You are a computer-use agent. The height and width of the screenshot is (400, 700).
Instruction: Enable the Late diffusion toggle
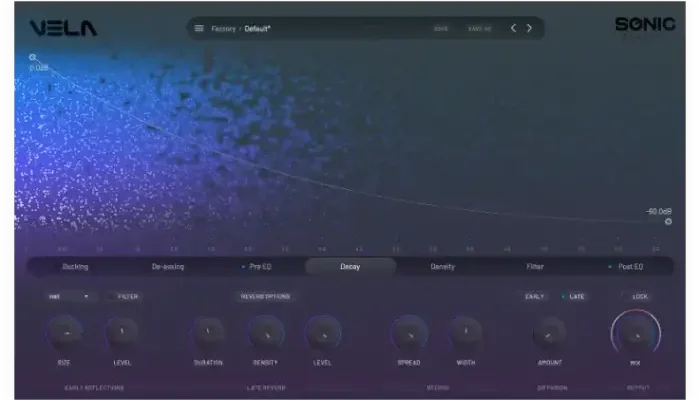(x=572, y=296)
